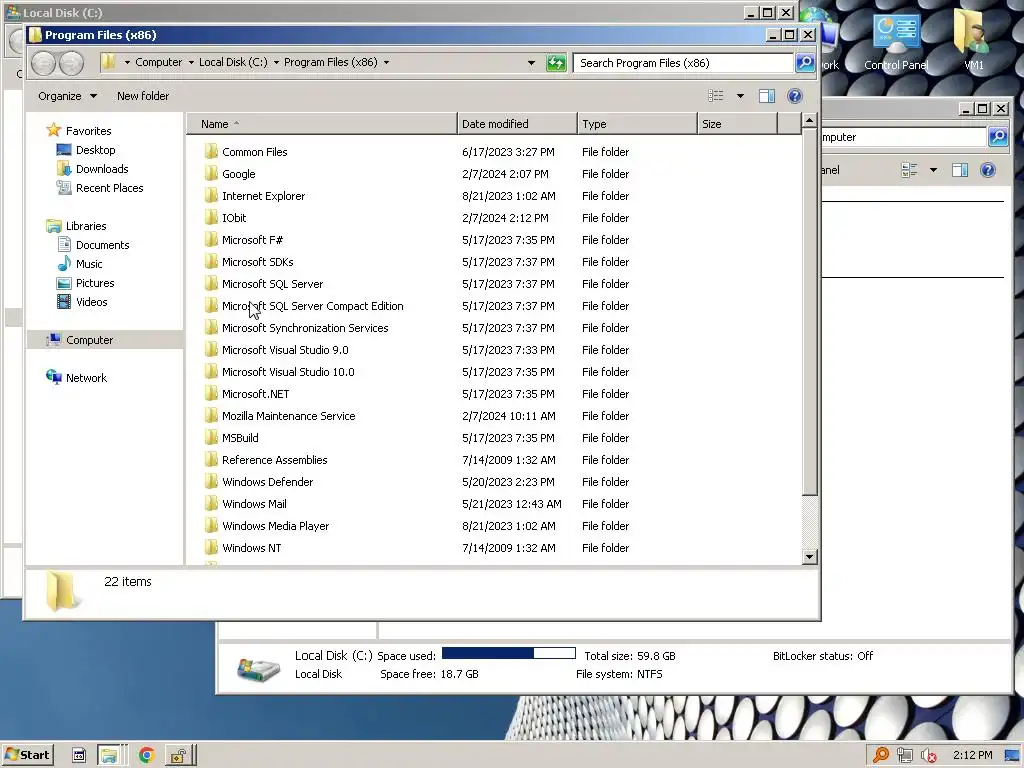Select Downloads under Favorites
The width and height of the screenshot is (1024, 768).
pyautogui.click(x=102, y=169)
